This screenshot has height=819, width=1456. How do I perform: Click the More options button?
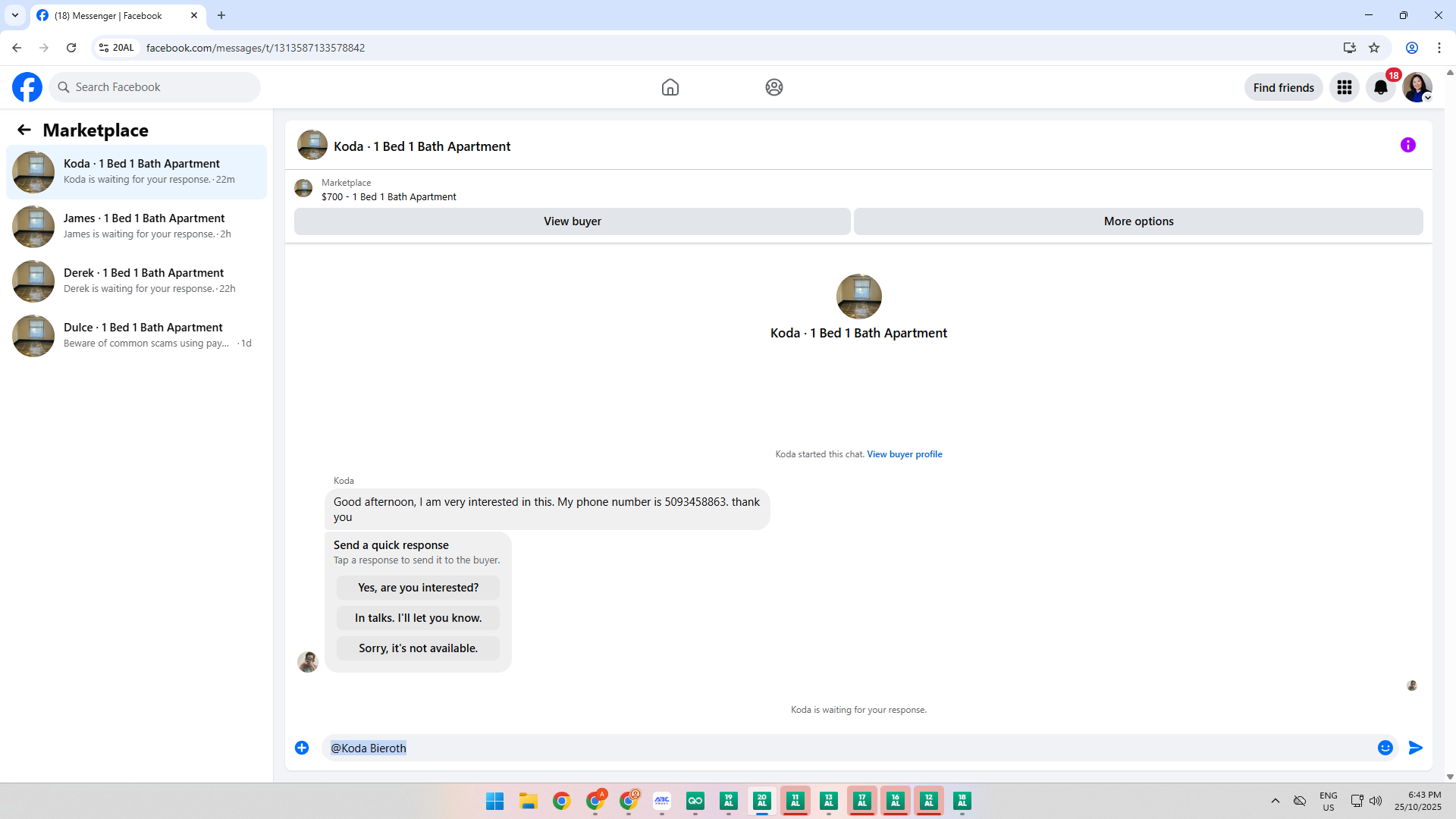coord(1137,221)
